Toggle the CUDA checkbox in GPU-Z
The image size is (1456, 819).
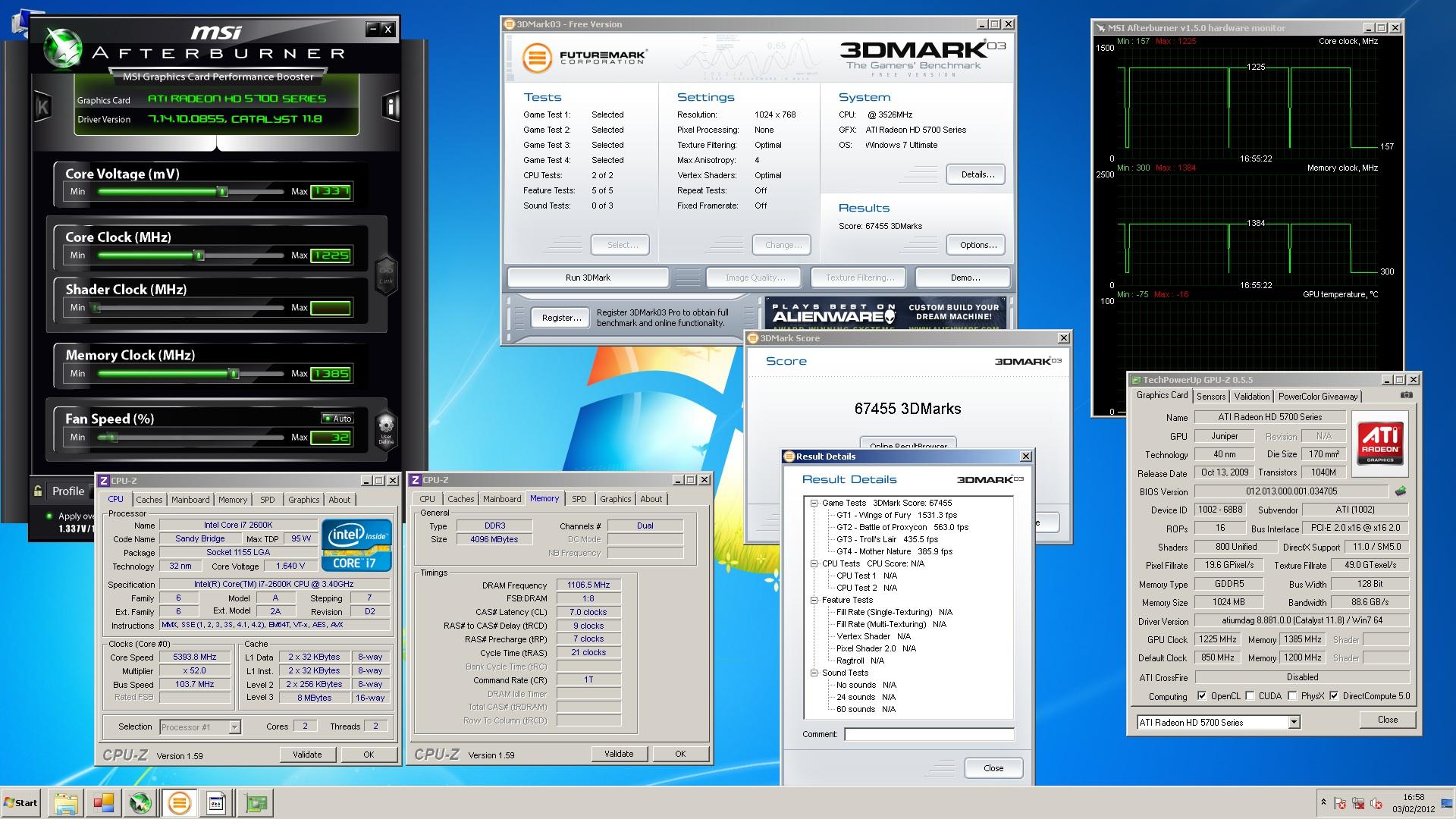pos(1248,696)
